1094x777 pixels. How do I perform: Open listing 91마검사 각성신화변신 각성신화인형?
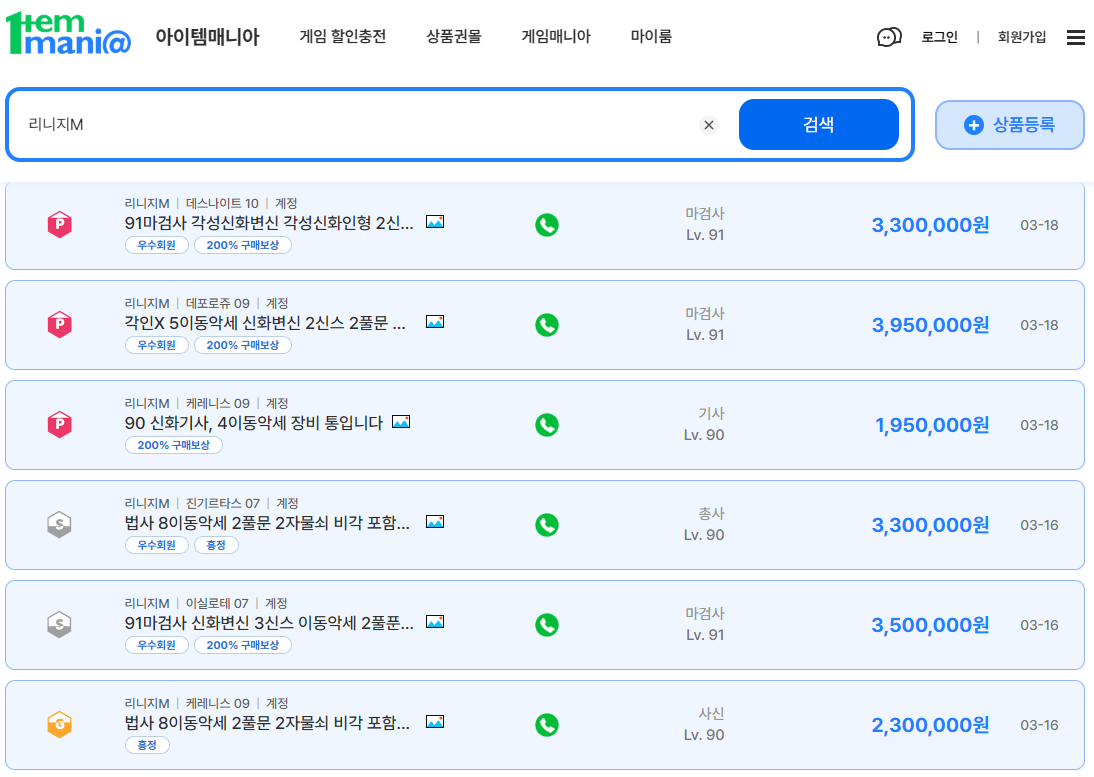coord(269,223)
